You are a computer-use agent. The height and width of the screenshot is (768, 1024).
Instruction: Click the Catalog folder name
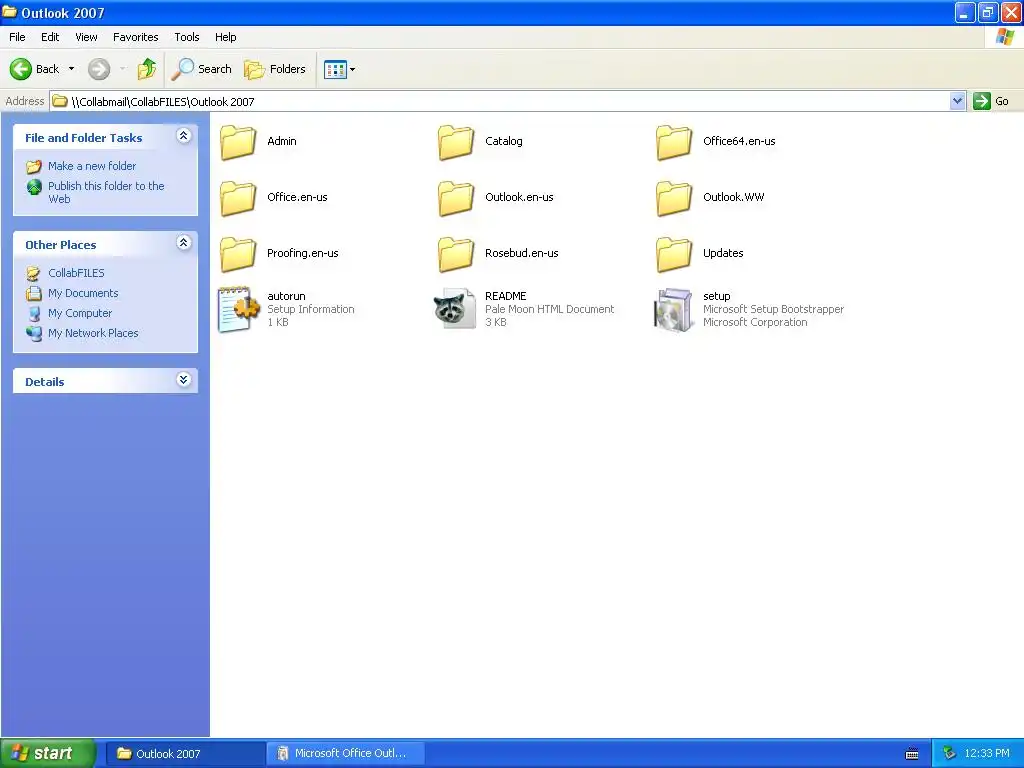tap(504, 141)
